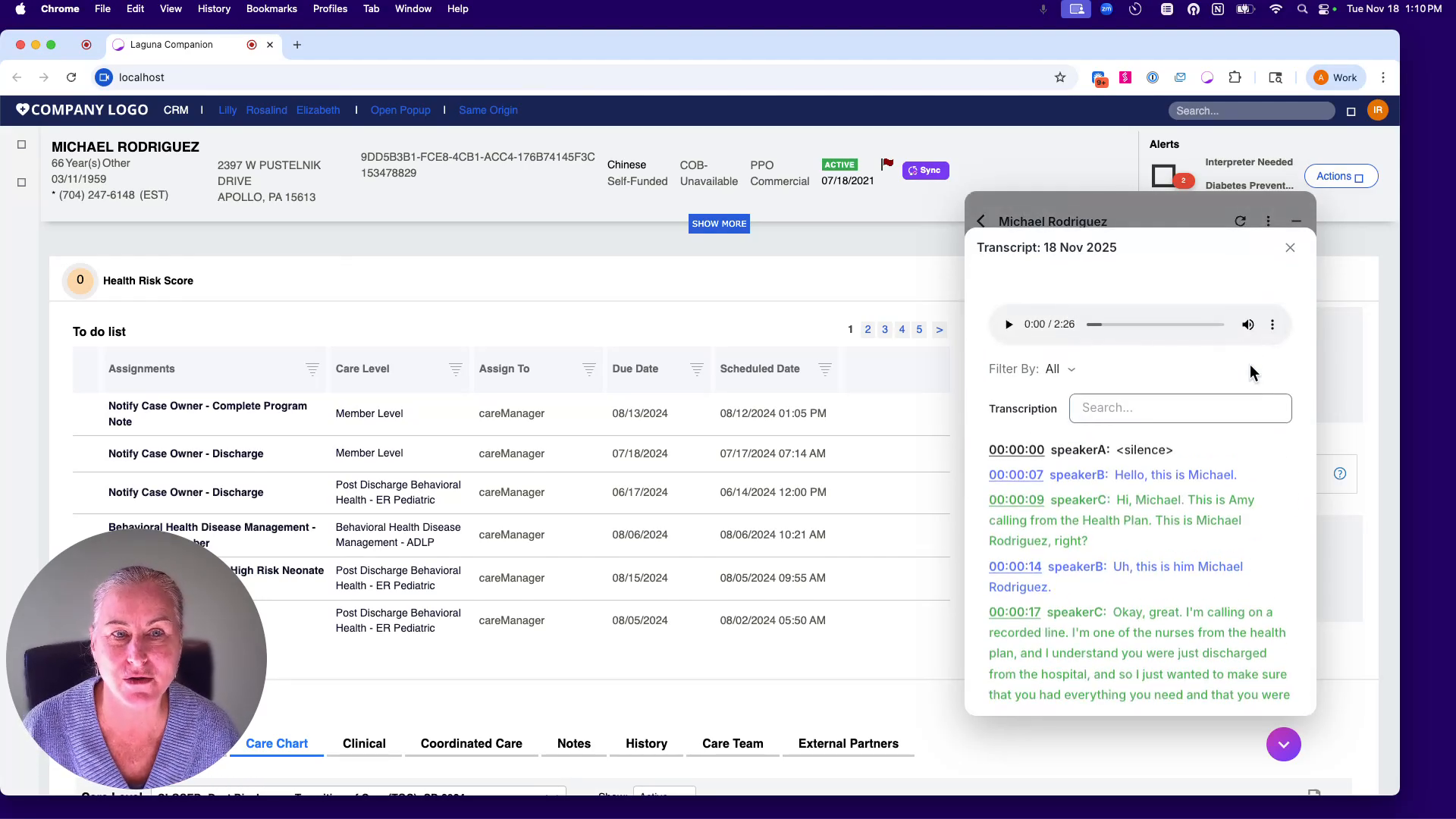Viewport: 1456px width, 819px height.
Task: Click the Actions button in Alerts section
Action: pos(1340,175)
